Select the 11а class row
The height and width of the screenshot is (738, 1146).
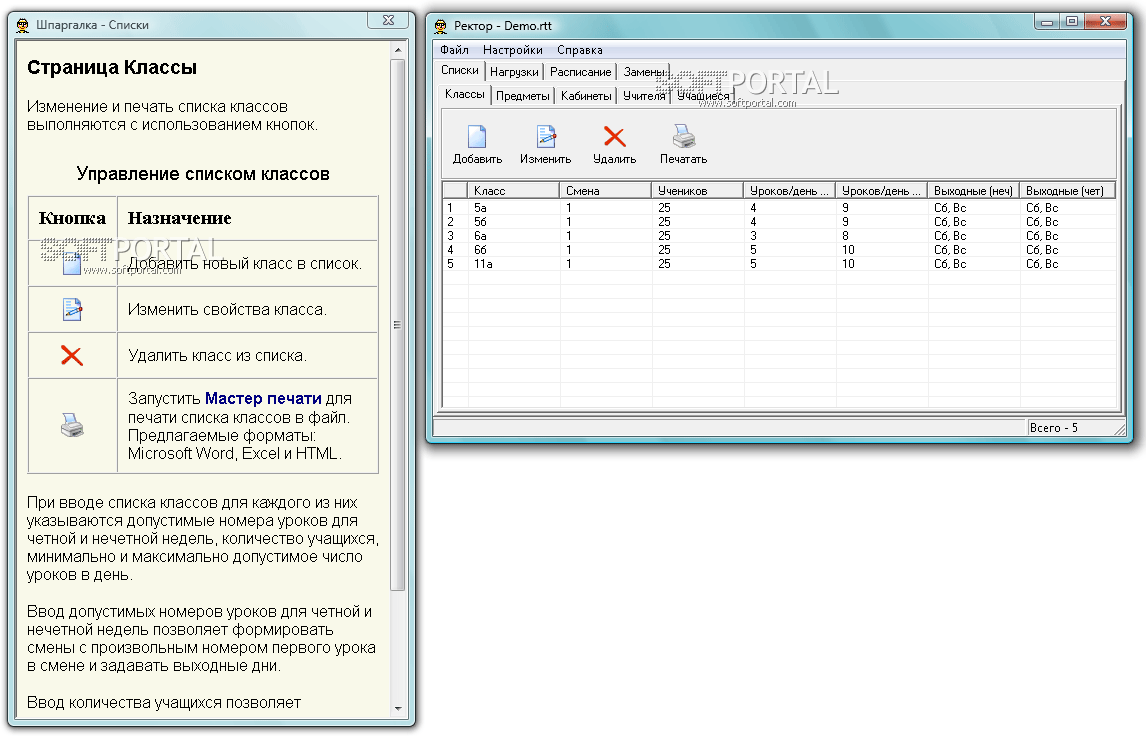pos(779,264)
